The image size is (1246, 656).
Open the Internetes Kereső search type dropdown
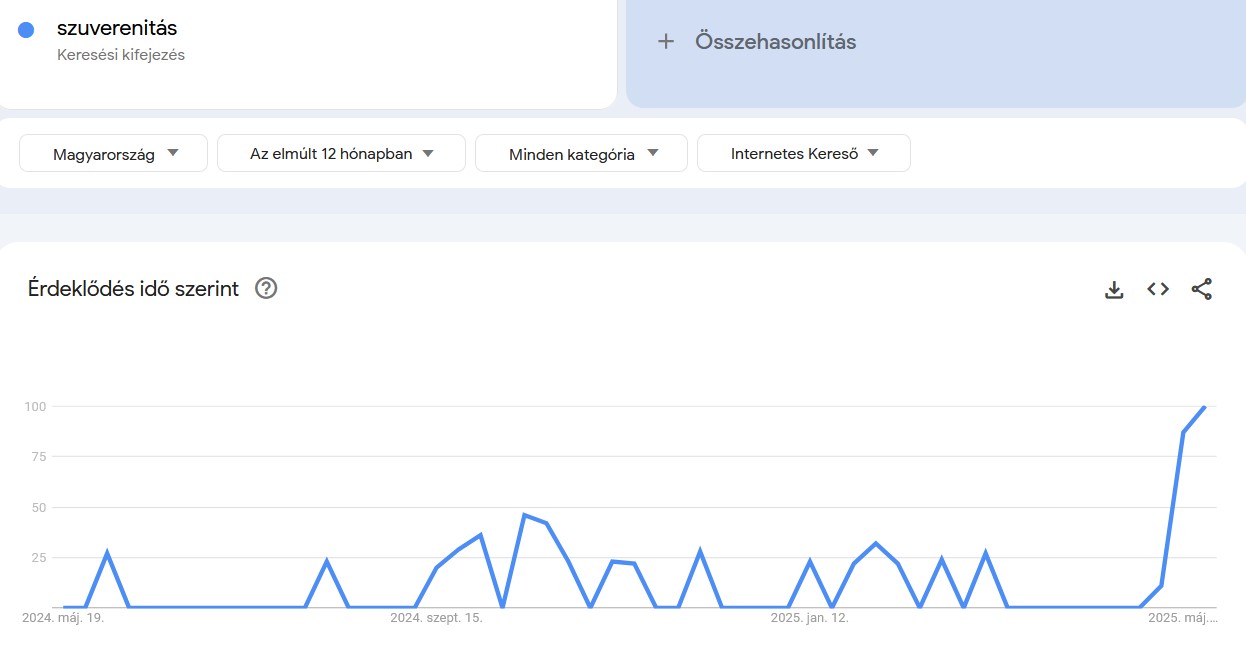pos(804,152)
